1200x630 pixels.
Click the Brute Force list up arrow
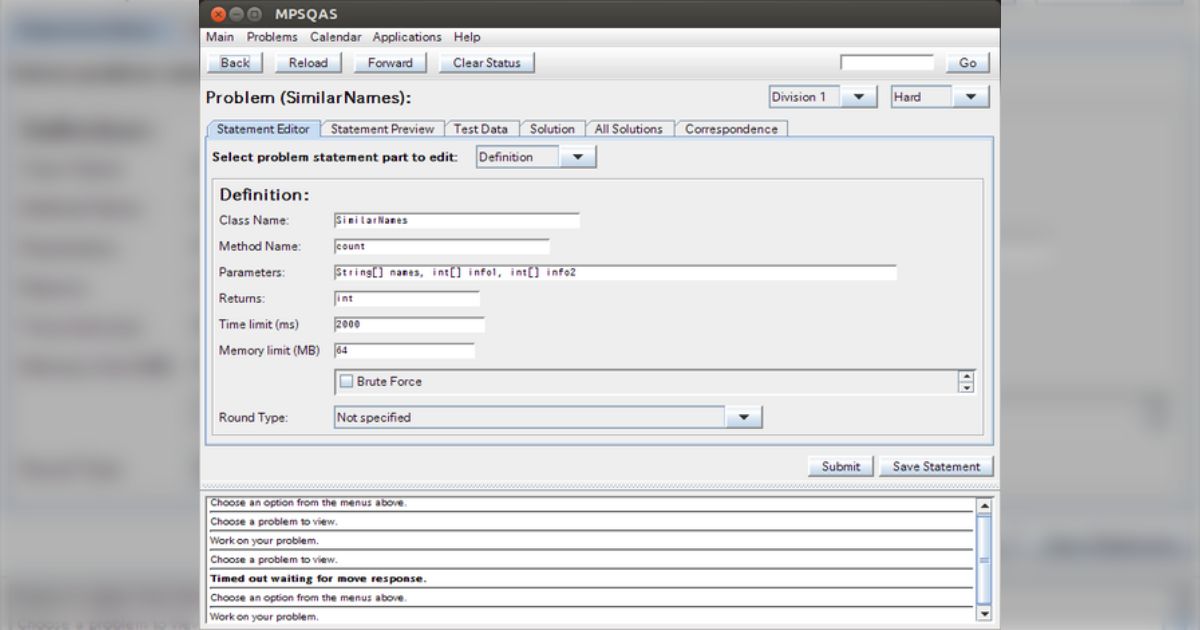tap(966, 376)
